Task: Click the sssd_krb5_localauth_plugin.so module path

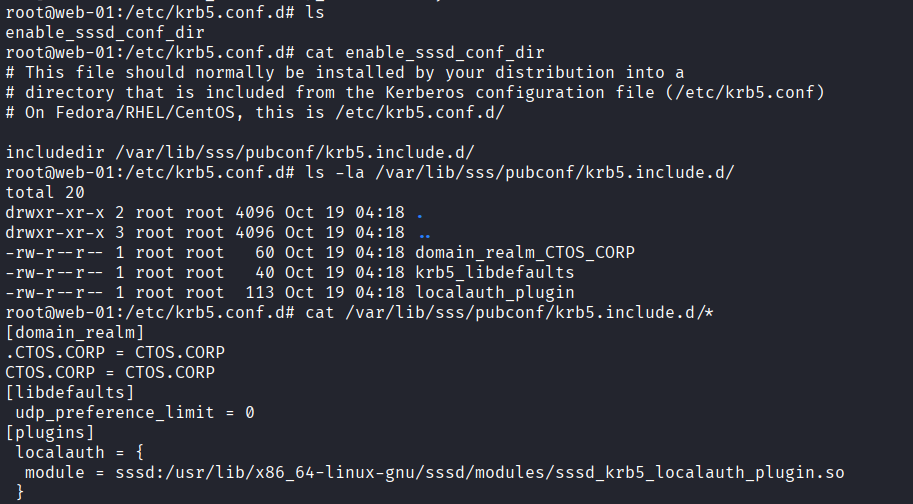Action: (x=480, y=473)
